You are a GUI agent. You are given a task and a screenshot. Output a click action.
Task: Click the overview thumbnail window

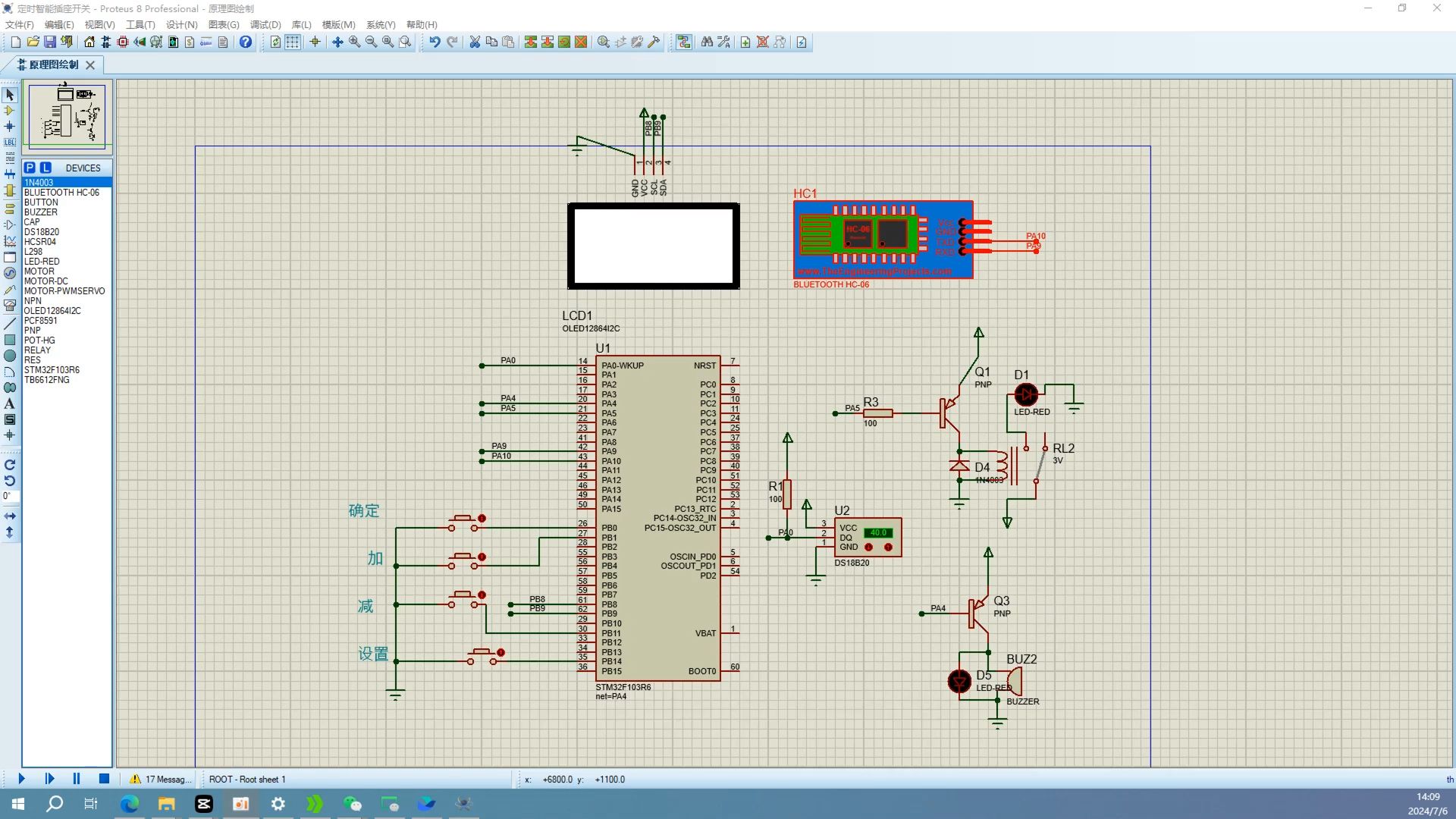pyautogui.click(x=67, y=116)
